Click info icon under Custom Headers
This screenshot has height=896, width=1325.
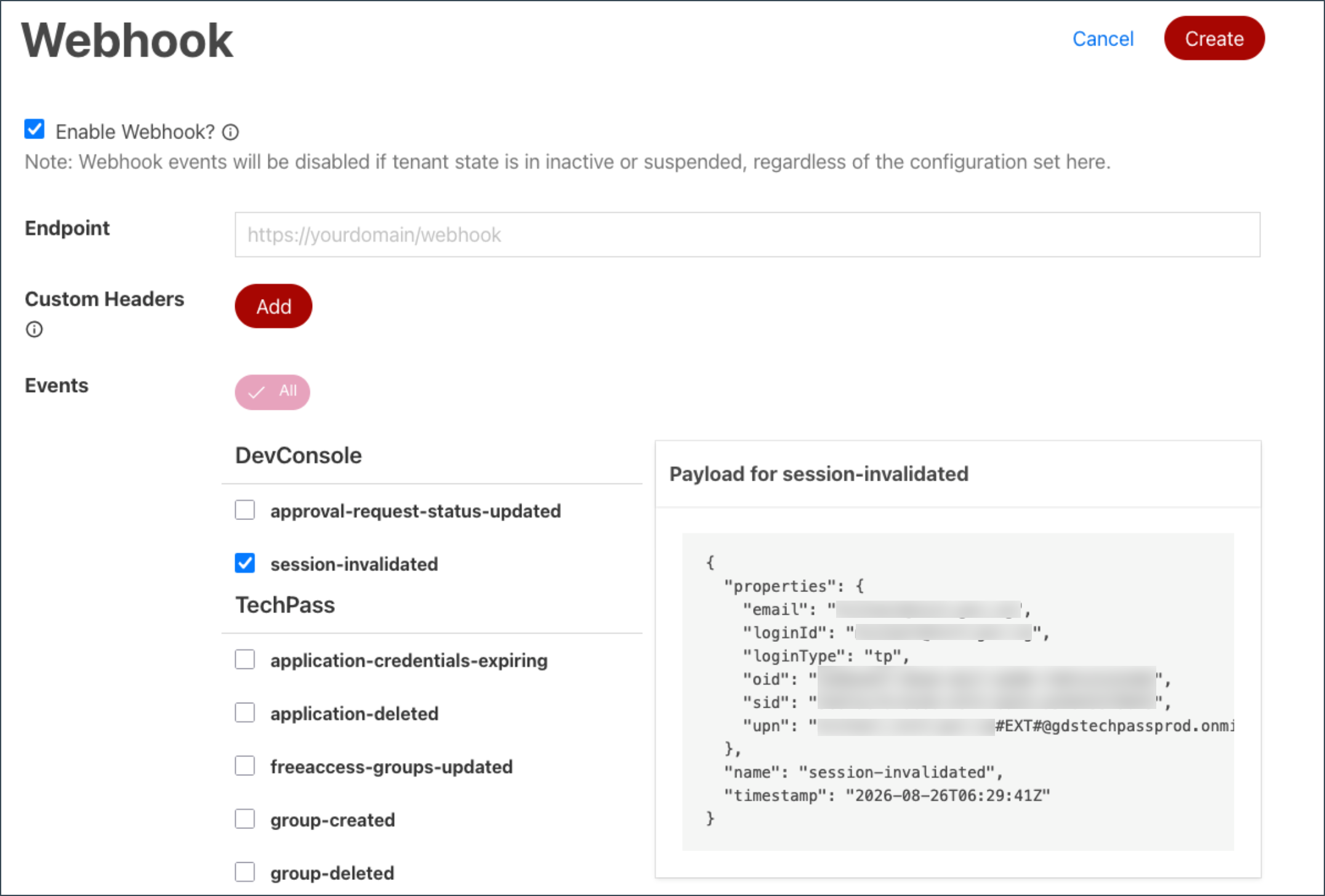tap(34, 329)
